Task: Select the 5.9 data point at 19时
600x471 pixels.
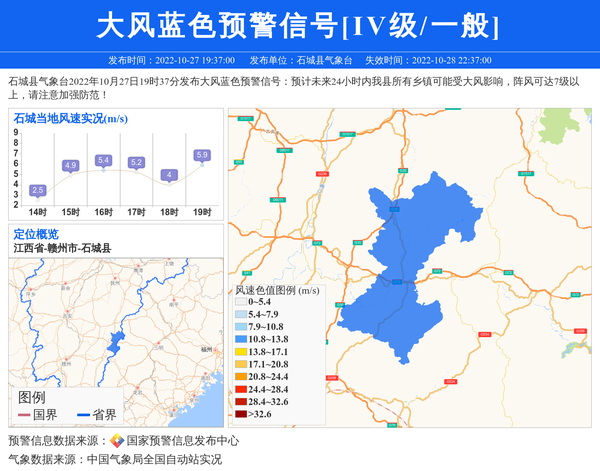Action: pyautogui.click(x=202, y=155)
